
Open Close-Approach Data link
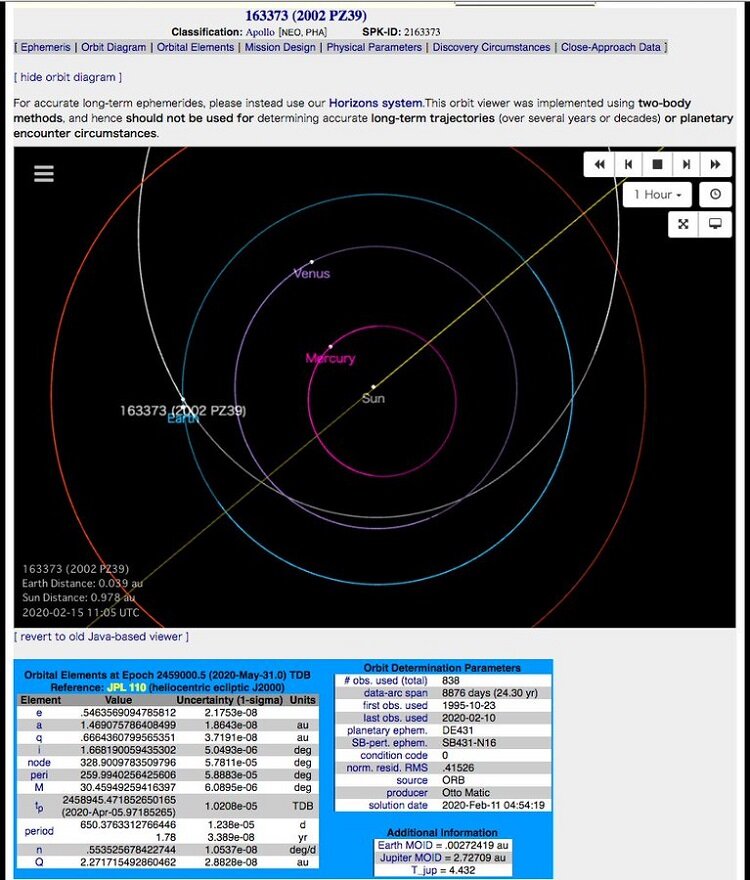coord(611,47)
